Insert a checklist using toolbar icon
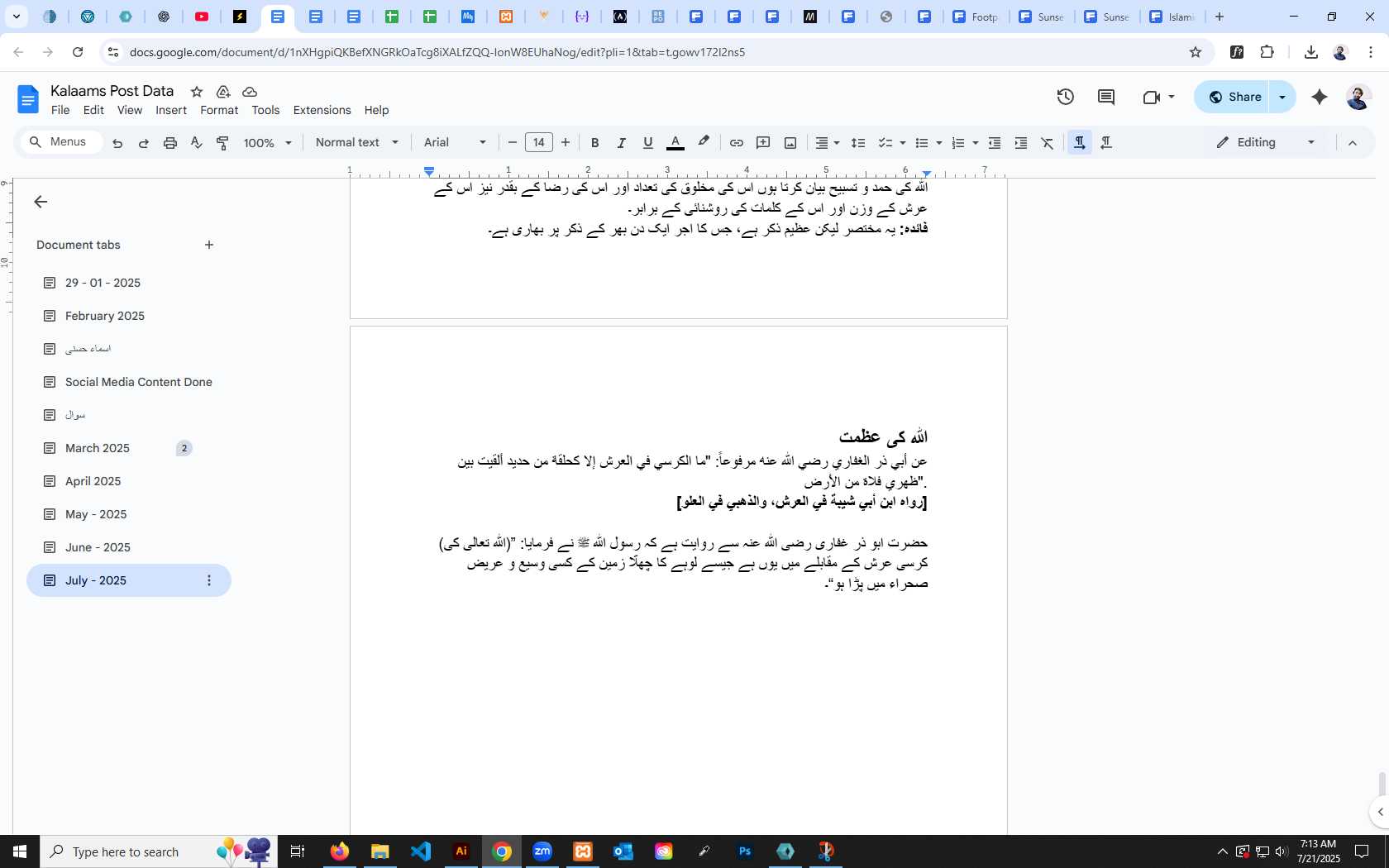 click(885, 143)
